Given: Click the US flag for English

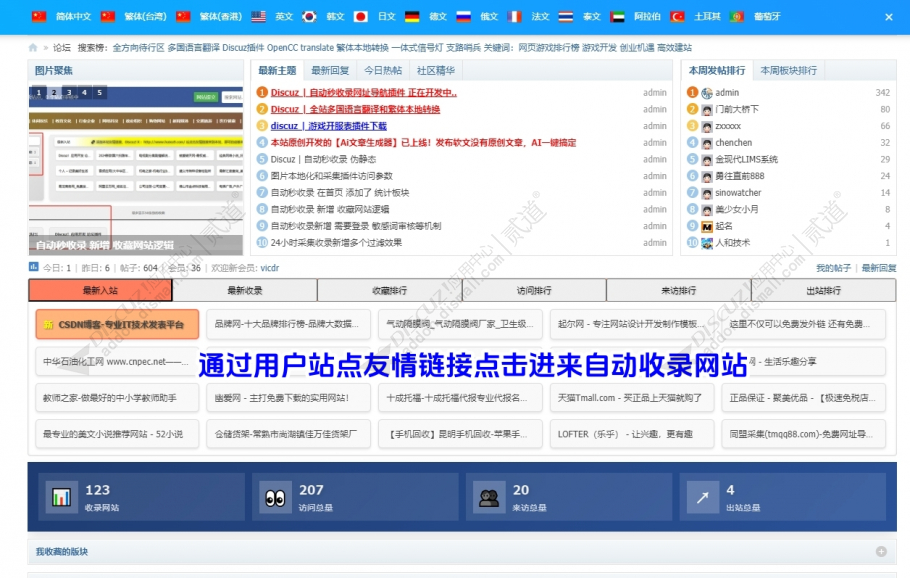Looking at the screenshot, I should 258,16.
